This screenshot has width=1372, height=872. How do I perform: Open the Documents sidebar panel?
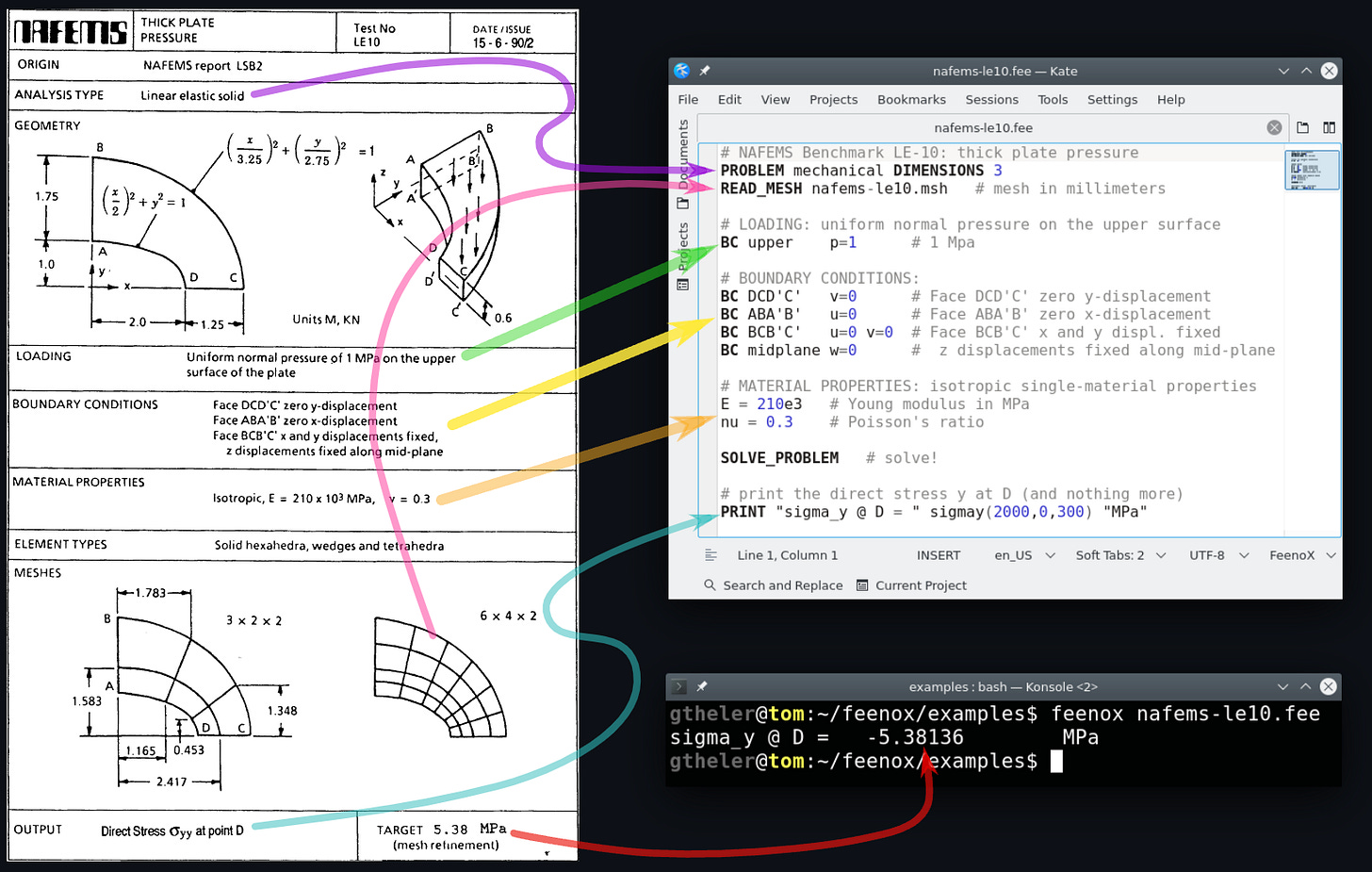pos(683,165)
